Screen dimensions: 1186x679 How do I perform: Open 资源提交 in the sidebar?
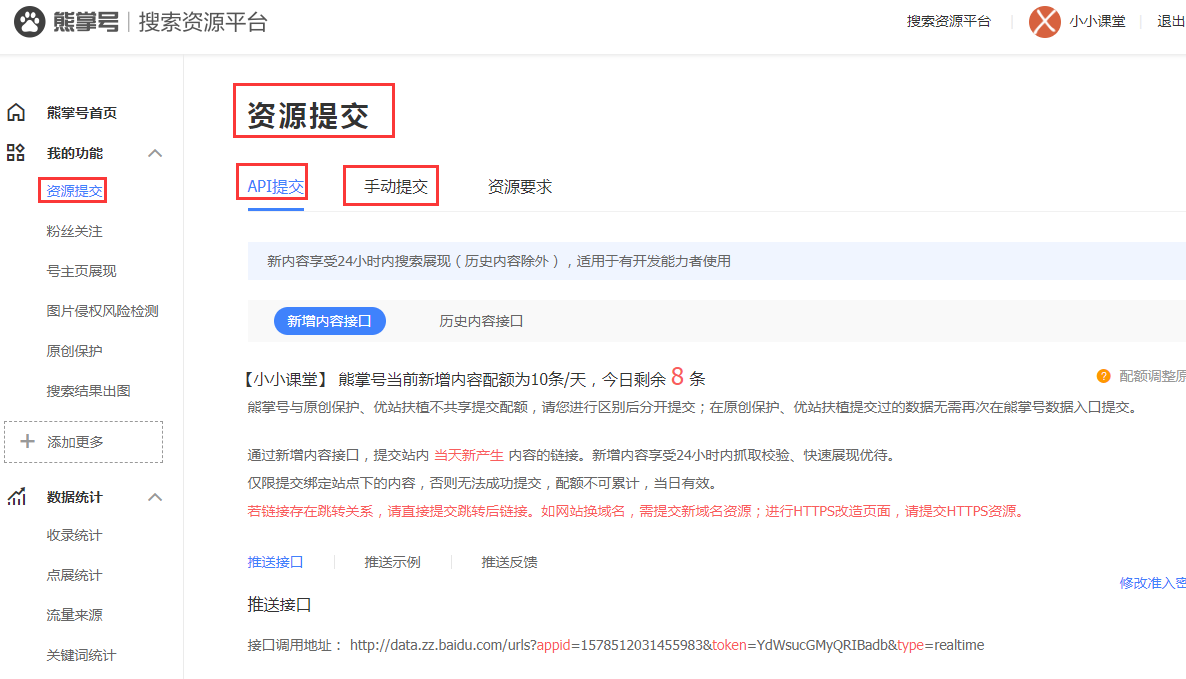(x=74, y=191)
